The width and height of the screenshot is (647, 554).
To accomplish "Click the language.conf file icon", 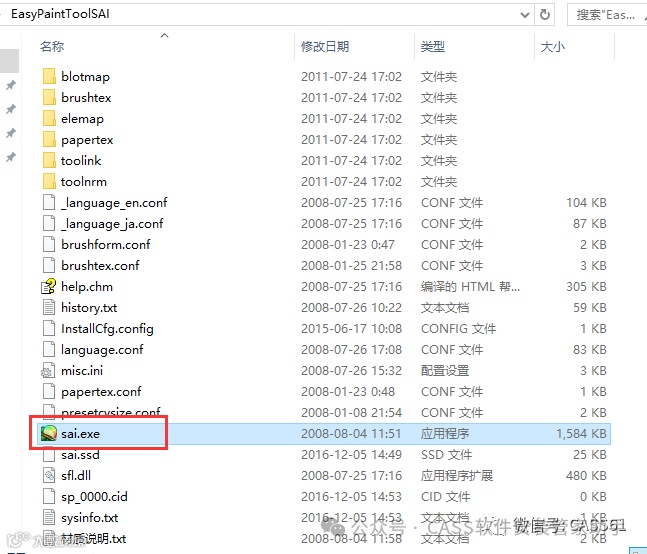I will pyautogui.click(x=49, y=349).
